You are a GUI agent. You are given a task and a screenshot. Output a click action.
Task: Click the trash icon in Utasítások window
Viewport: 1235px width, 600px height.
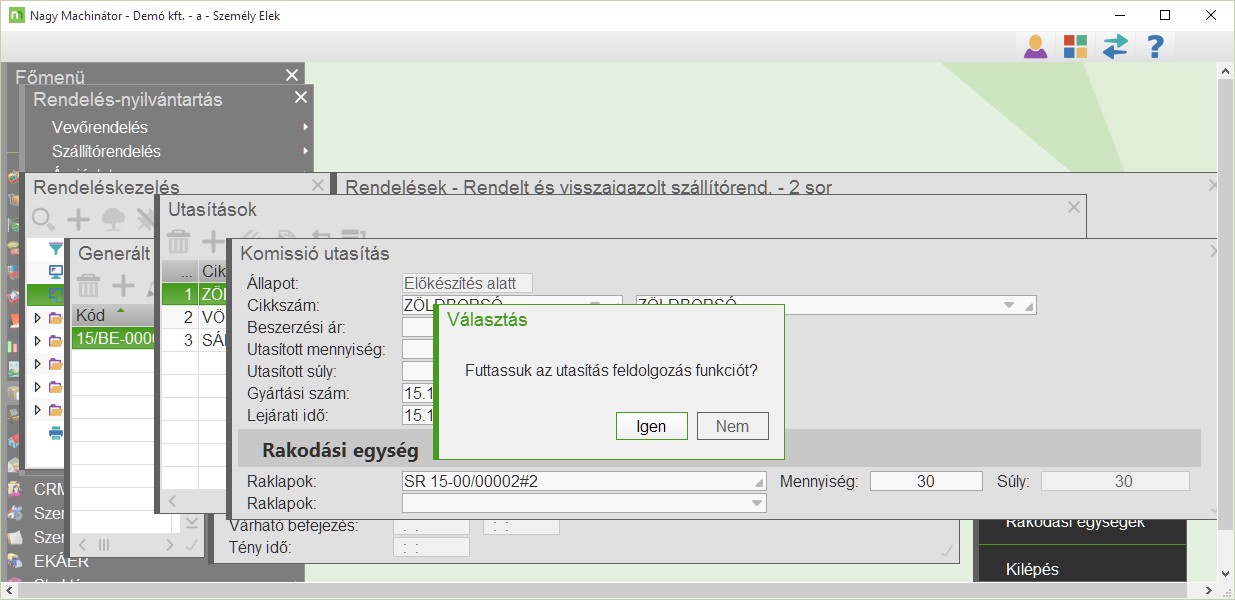tap(178, 241)
